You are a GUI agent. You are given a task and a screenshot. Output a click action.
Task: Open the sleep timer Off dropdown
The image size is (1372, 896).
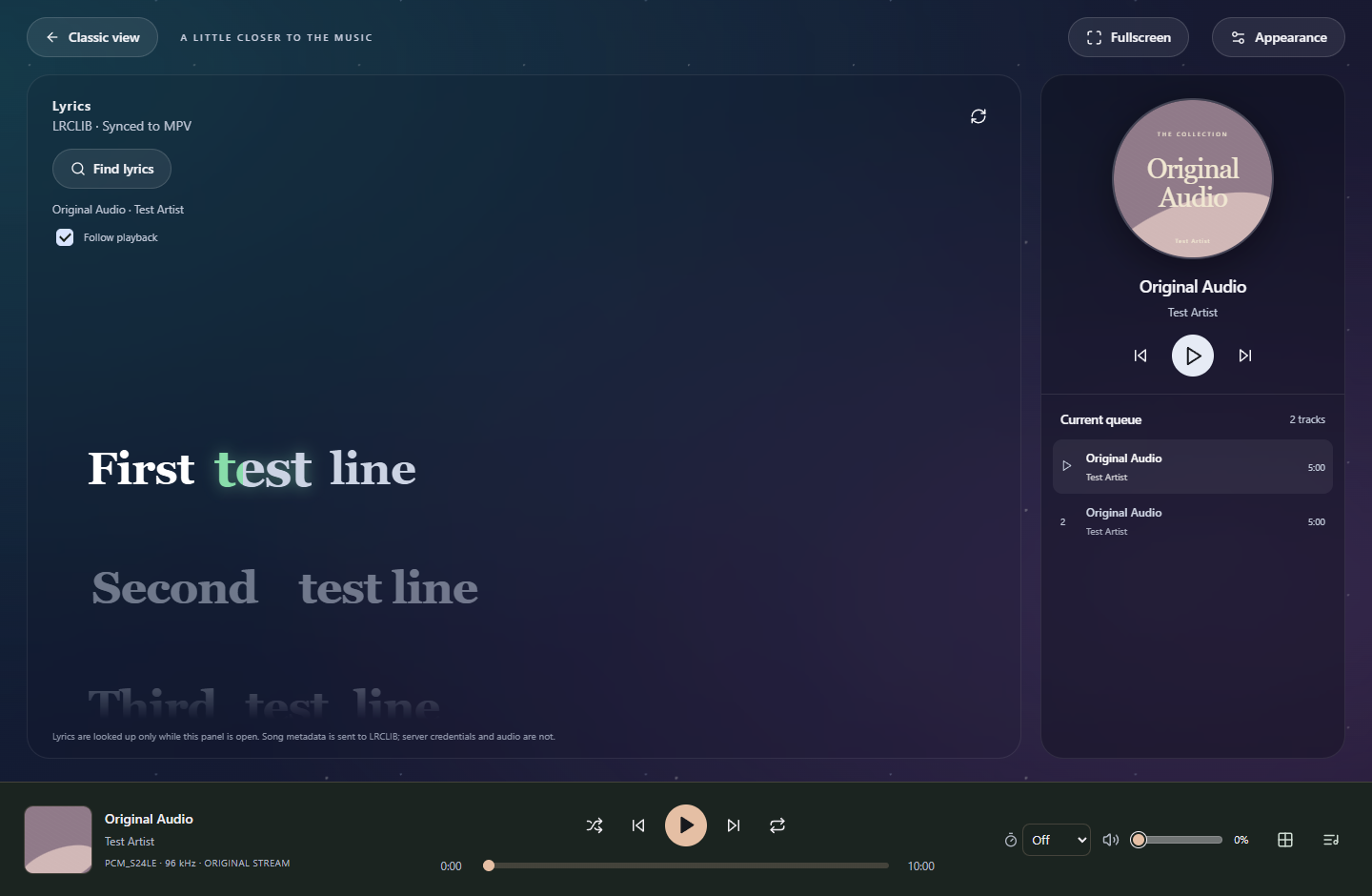[x=1057, y=840]
